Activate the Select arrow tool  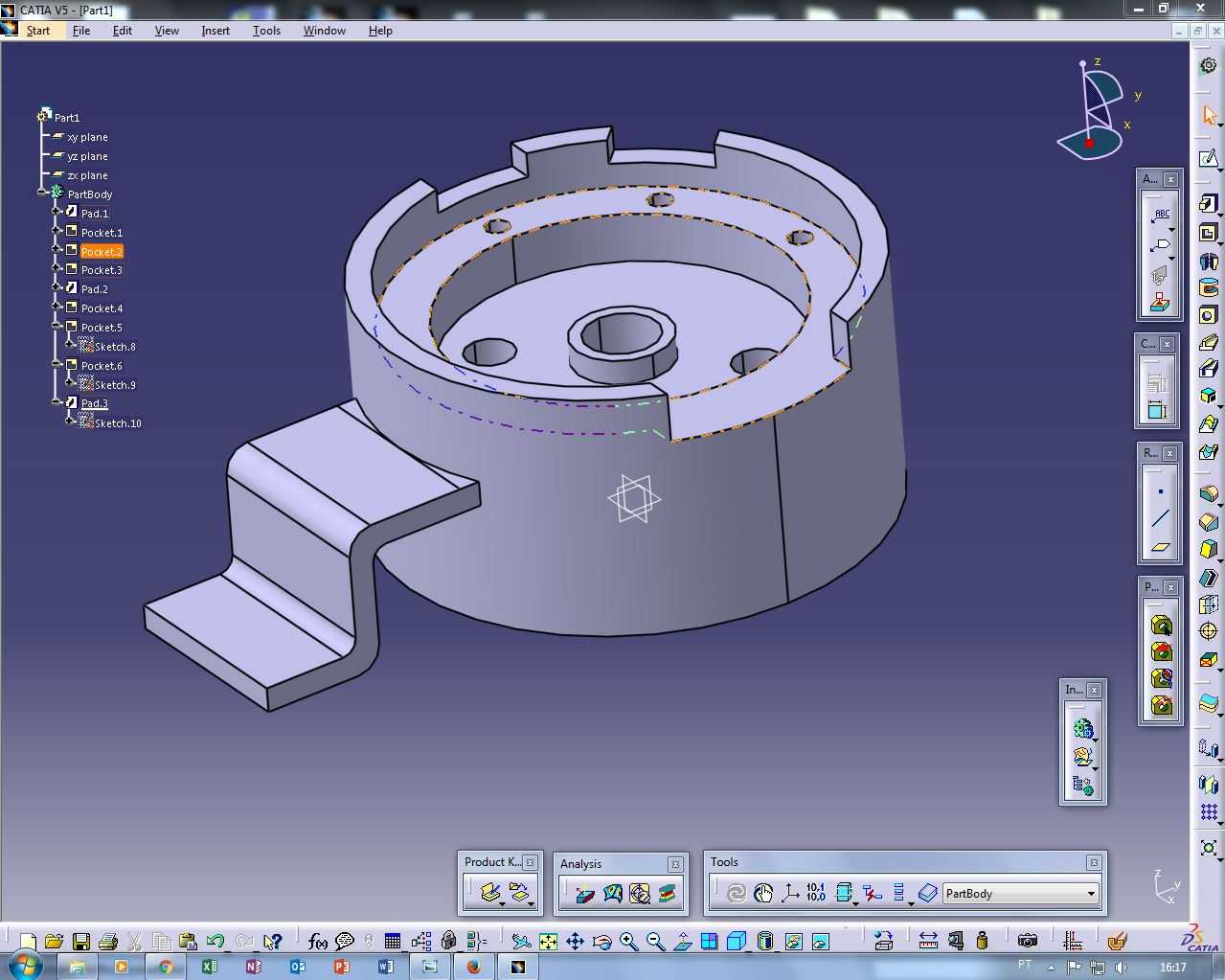(1209, 116)
